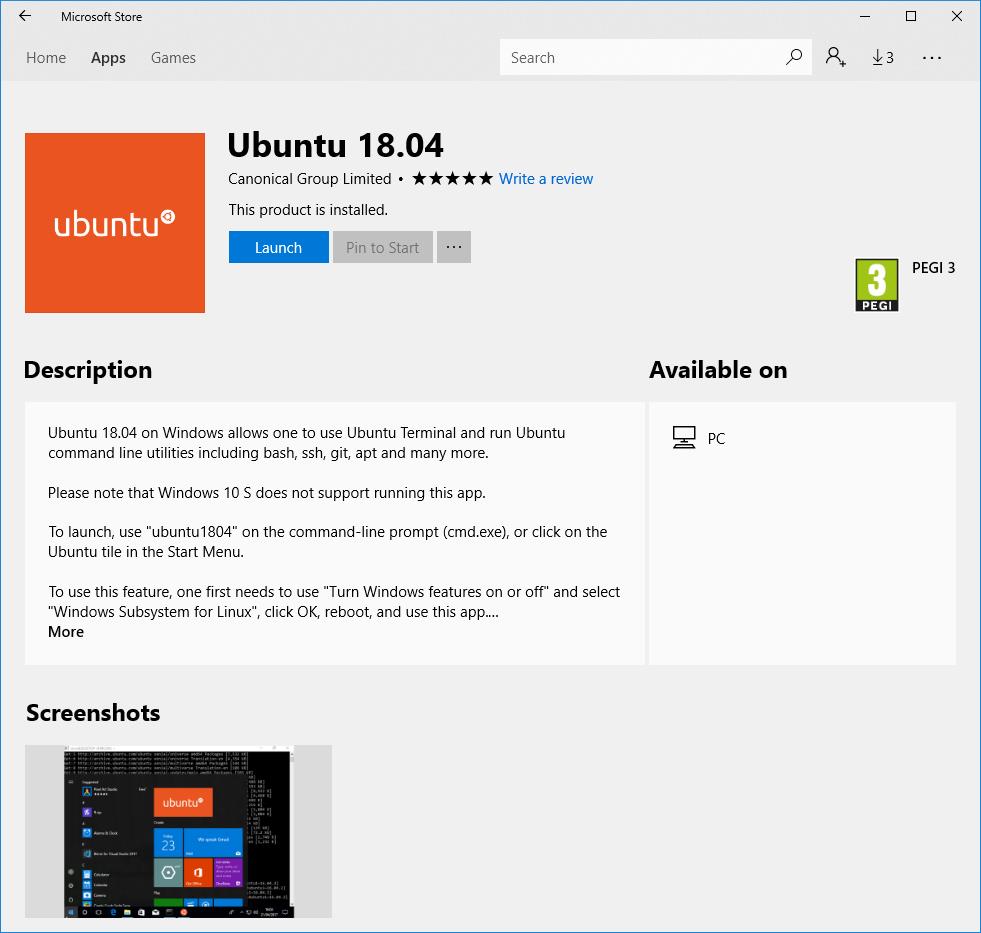Viewport: 981px width, 933px height.
Task: Click the PEGI 3 rating badge
Action: point(877,285)
